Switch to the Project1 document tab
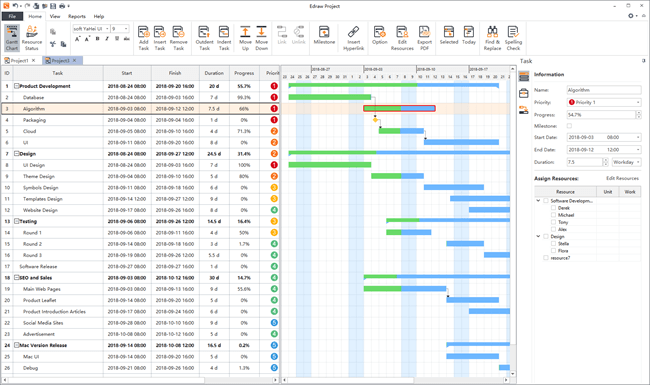Screen dimensions: 650x385 click(19, 61)
